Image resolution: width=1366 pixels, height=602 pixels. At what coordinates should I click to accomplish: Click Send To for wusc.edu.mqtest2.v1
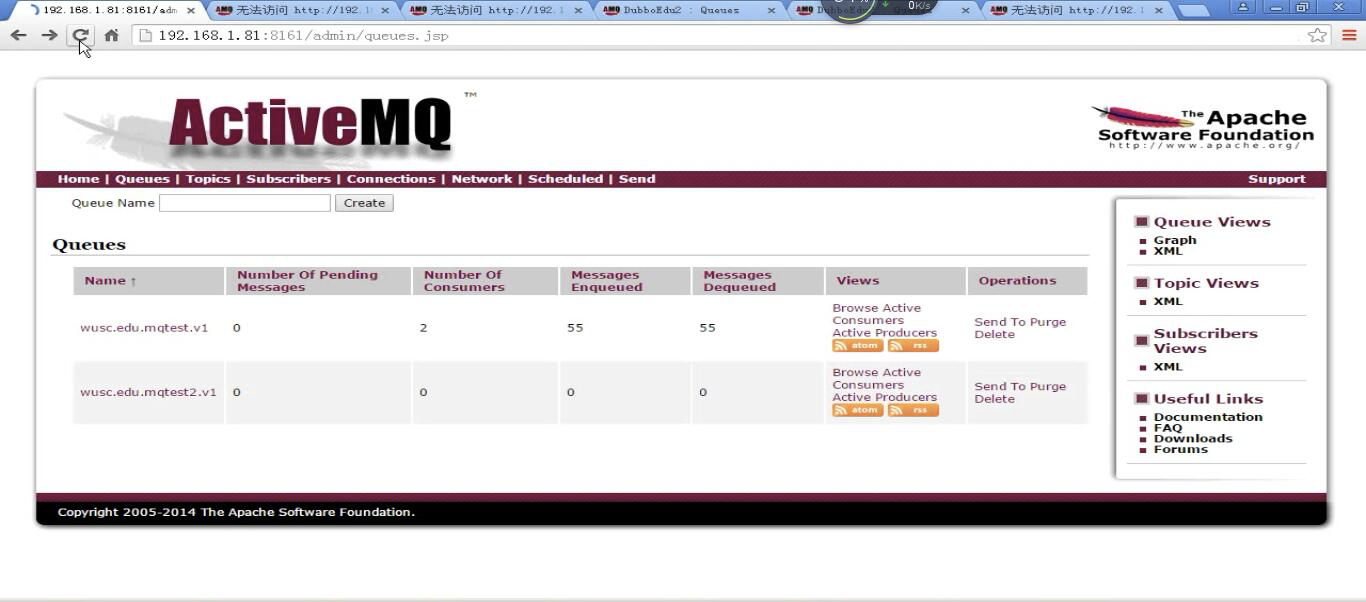pos(999,386)
